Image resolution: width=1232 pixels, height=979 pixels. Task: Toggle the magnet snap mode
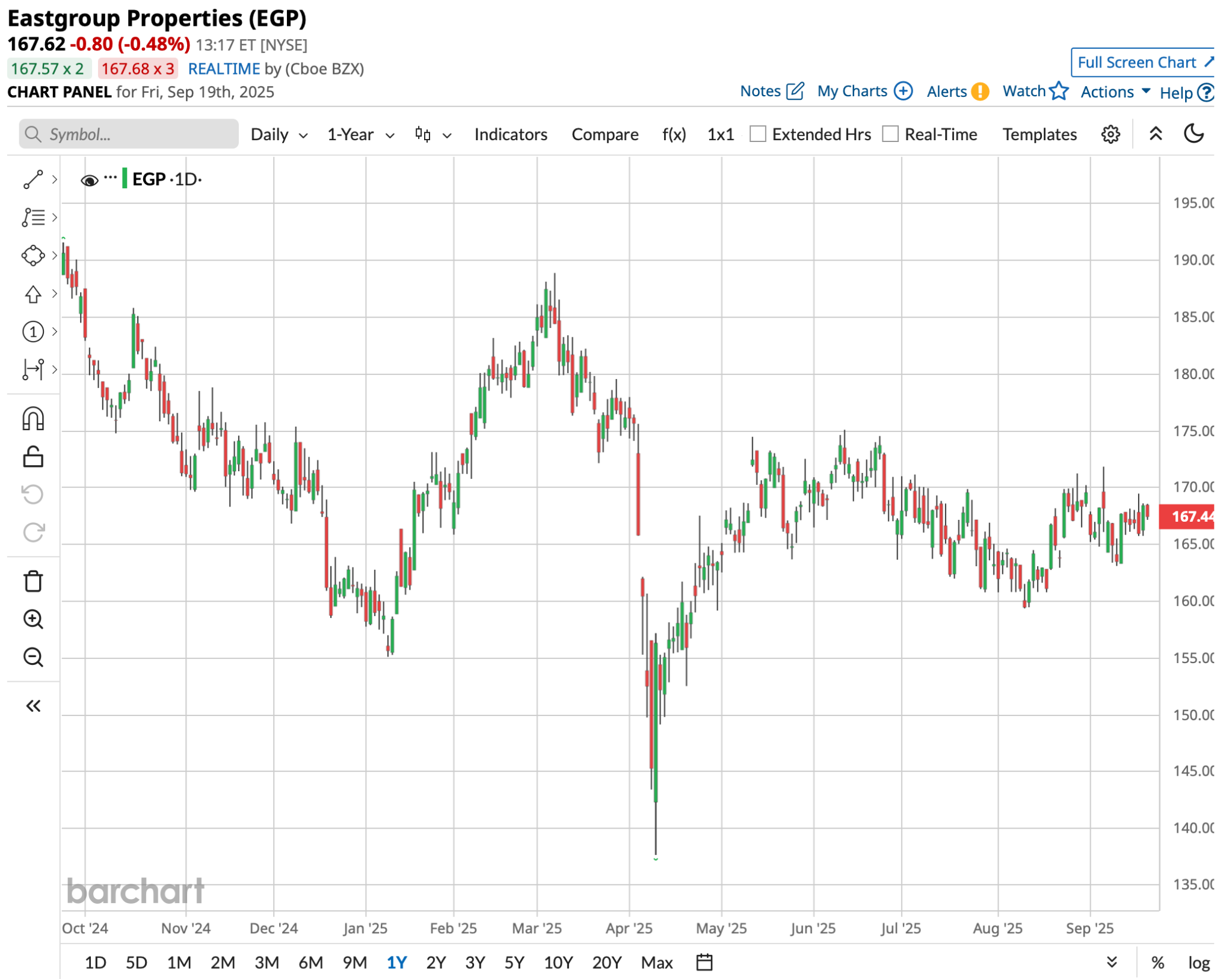pos(33,419)
